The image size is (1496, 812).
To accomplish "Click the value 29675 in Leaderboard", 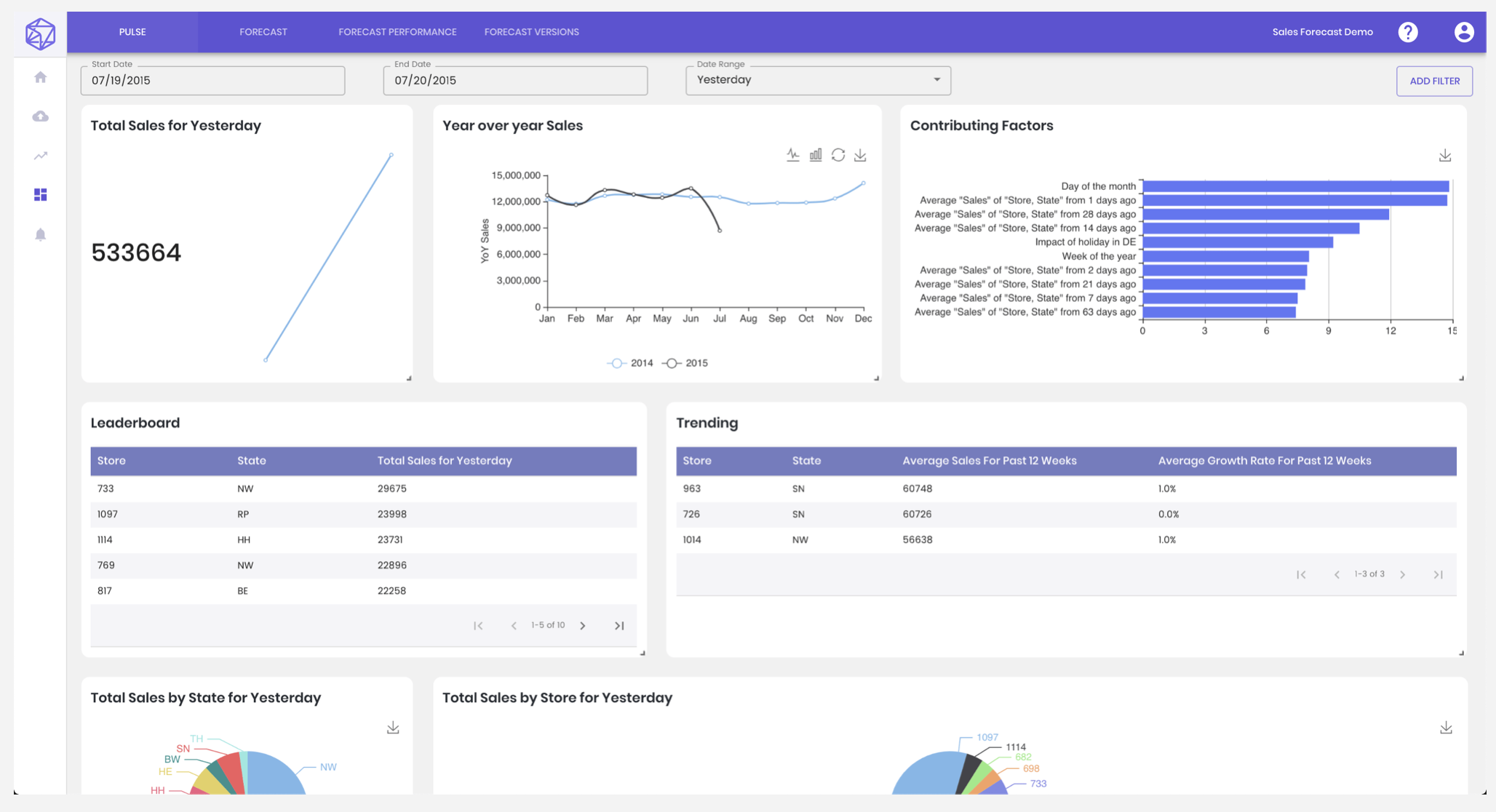I will [x=391, y=489].
